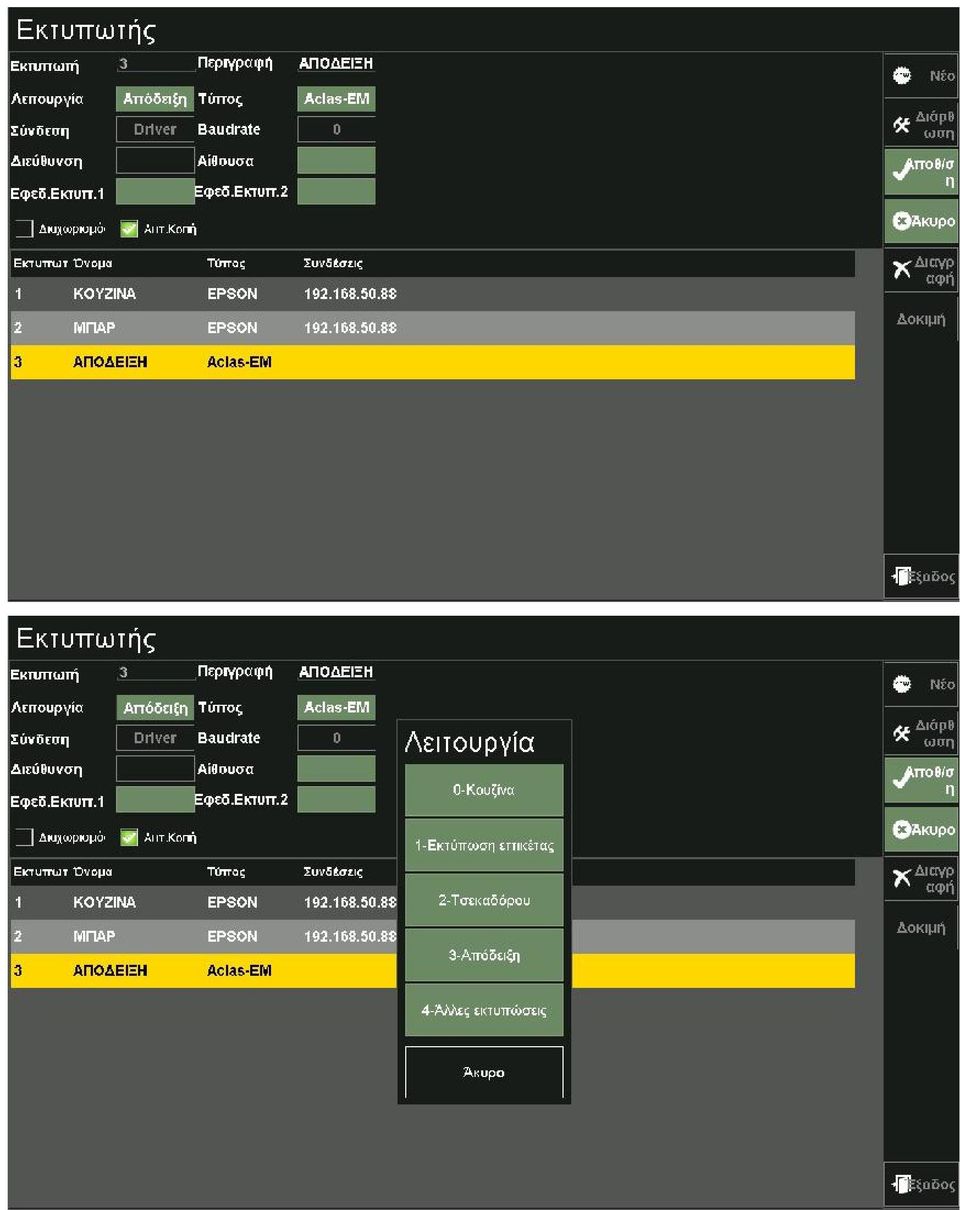This screenshot has height=1210, width=960.
Task: Click Διεύθυνση field in the popup screen
Action: 155,768
